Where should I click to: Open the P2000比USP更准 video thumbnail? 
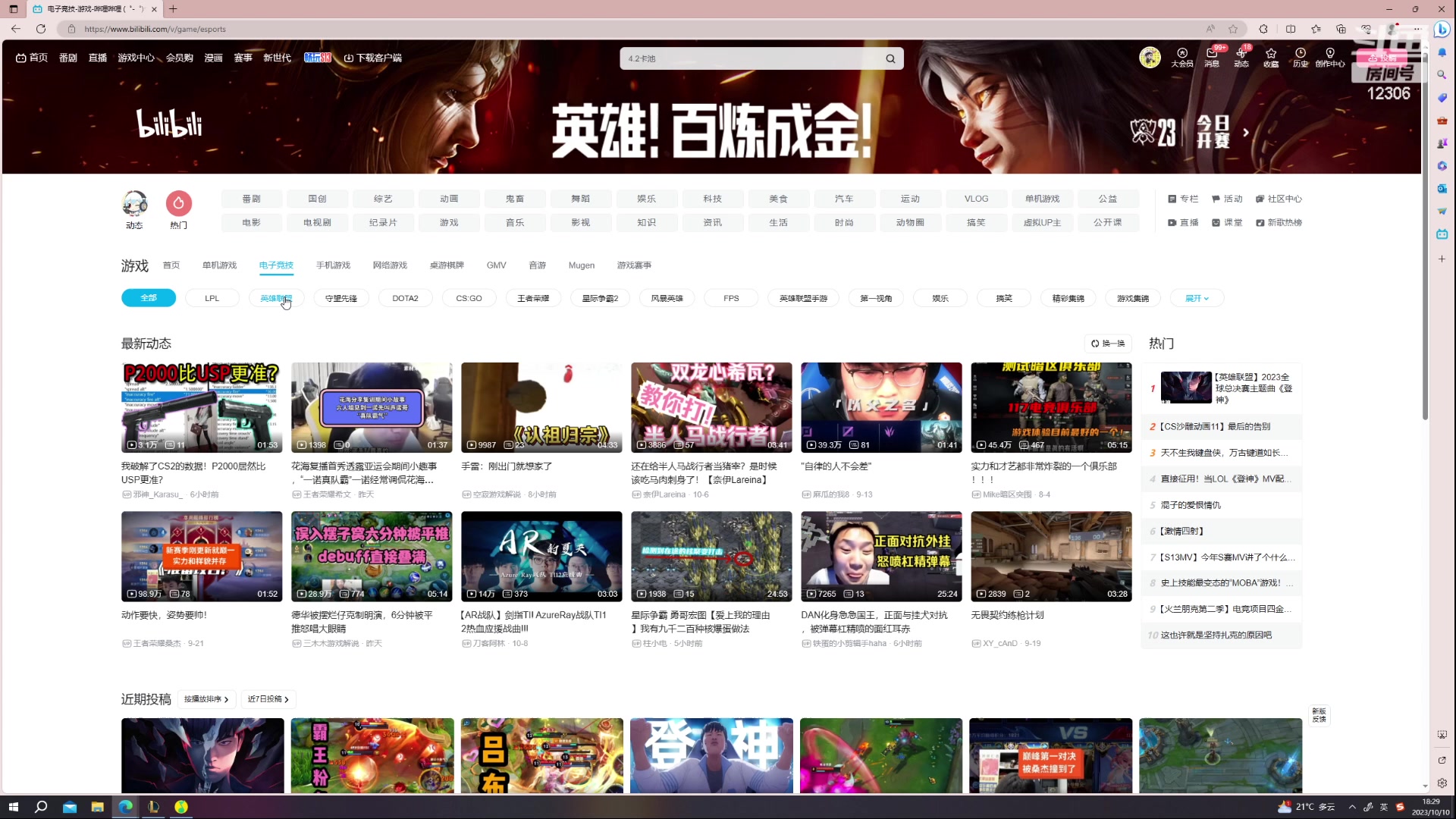(202, 407)
